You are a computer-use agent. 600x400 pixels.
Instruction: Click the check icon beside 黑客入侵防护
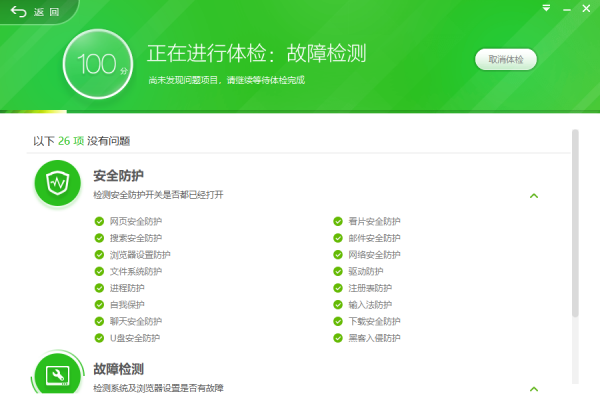coord(338,338)
